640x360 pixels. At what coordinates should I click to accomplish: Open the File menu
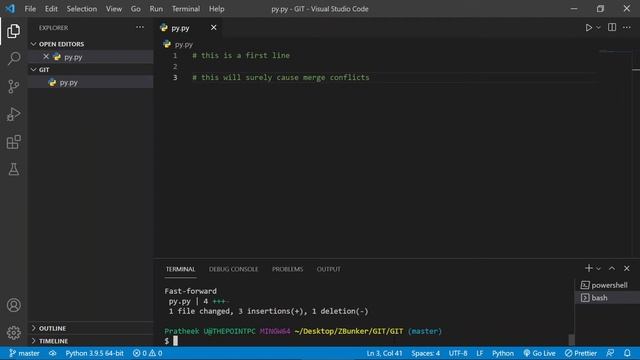click(30, 9)
